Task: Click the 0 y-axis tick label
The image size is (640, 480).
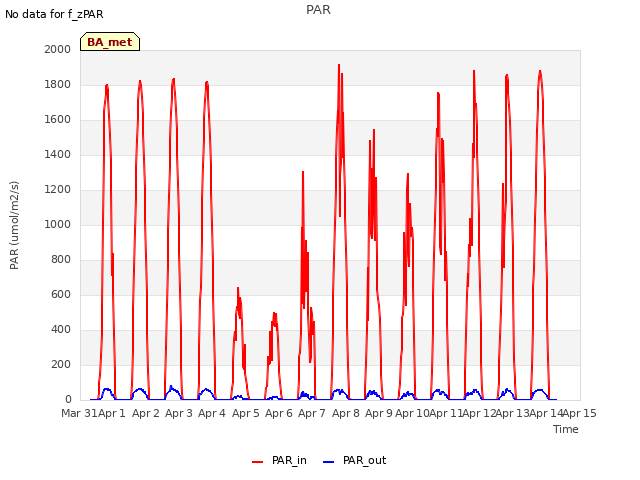Action: (68, 400)
